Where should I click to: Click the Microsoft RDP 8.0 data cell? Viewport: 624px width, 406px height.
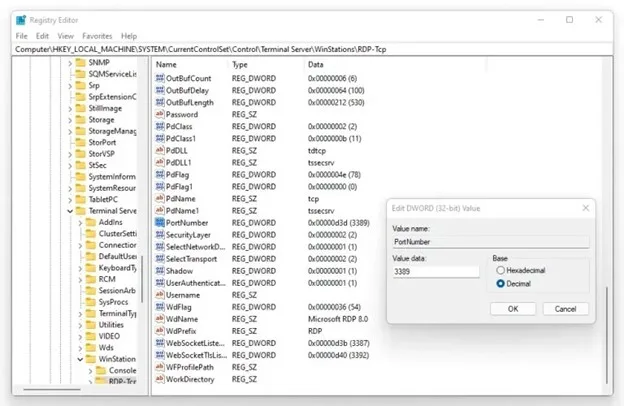coord(338,319)
